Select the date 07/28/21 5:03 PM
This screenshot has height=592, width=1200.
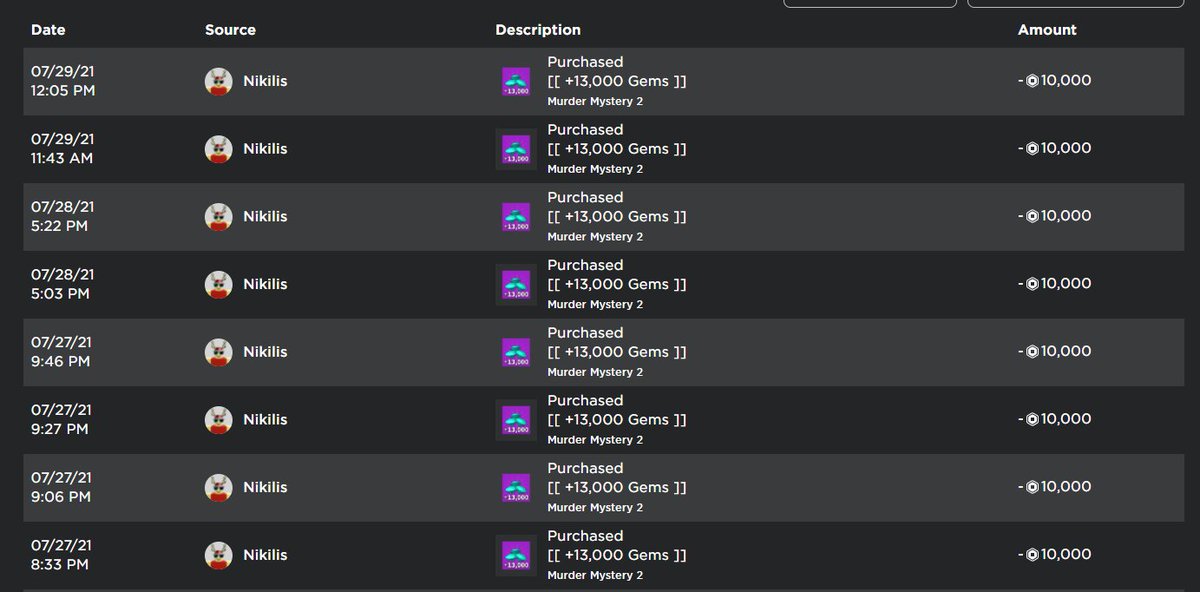[63, 284]
